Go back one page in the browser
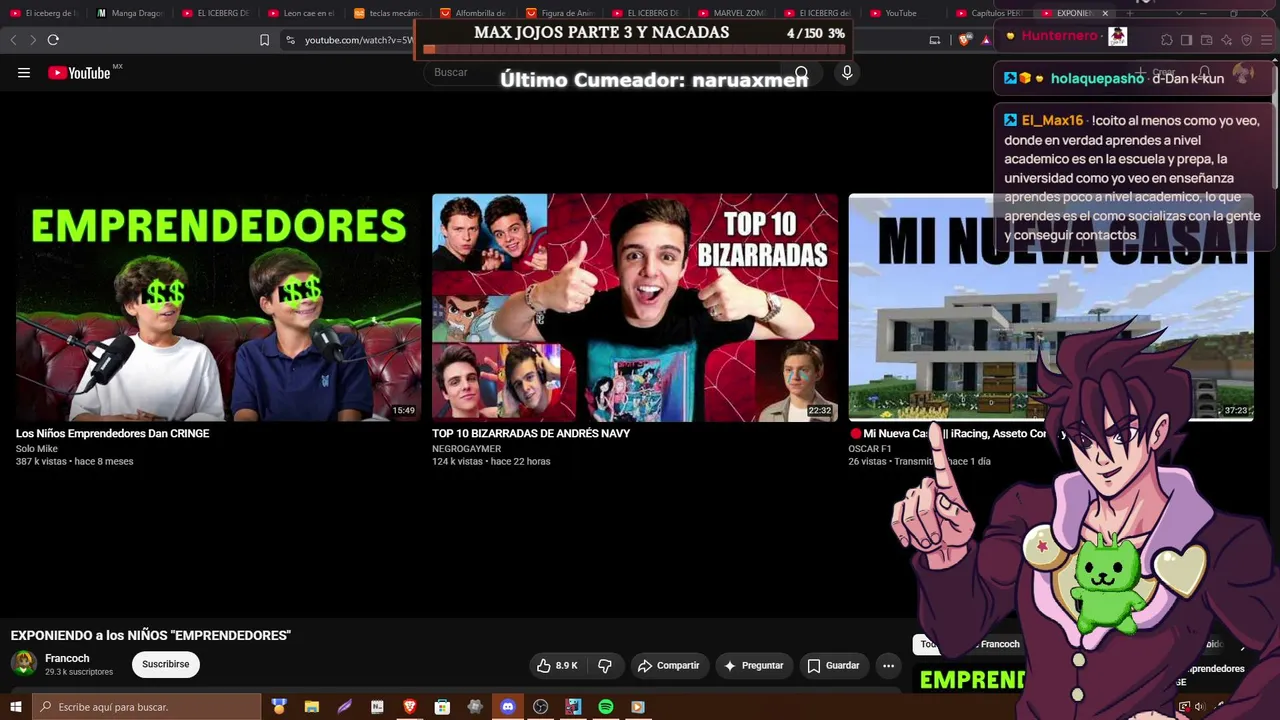The width and height of the screenshot is (1280, 720). pyautogui.click(x=13, y=40)
